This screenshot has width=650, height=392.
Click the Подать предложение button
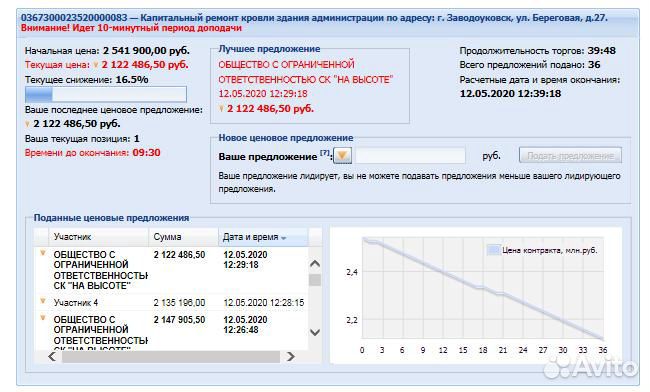click(570, 156)
